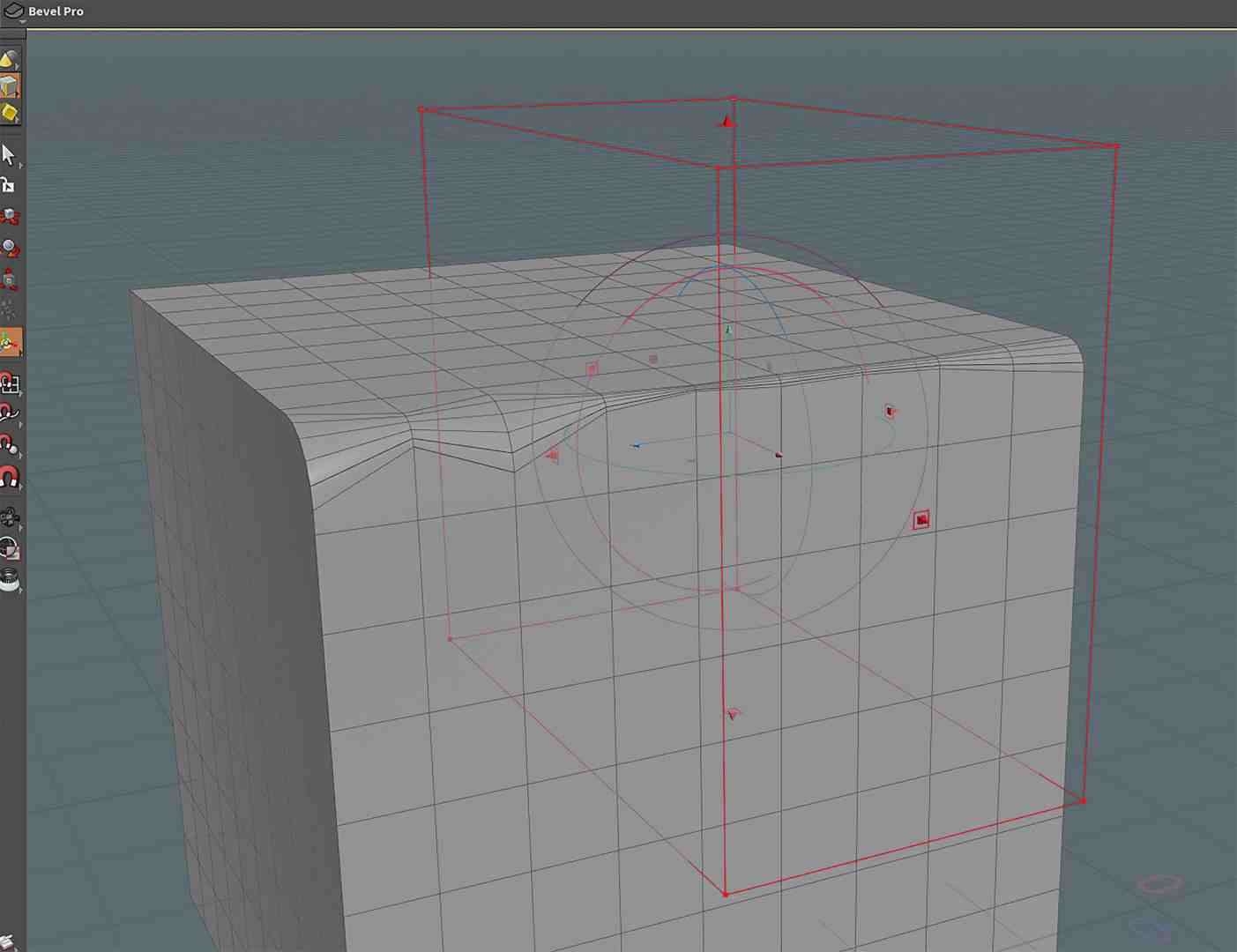Select the magnet with rope tool
Screen dimensions: 1237x952
point(11,413)
